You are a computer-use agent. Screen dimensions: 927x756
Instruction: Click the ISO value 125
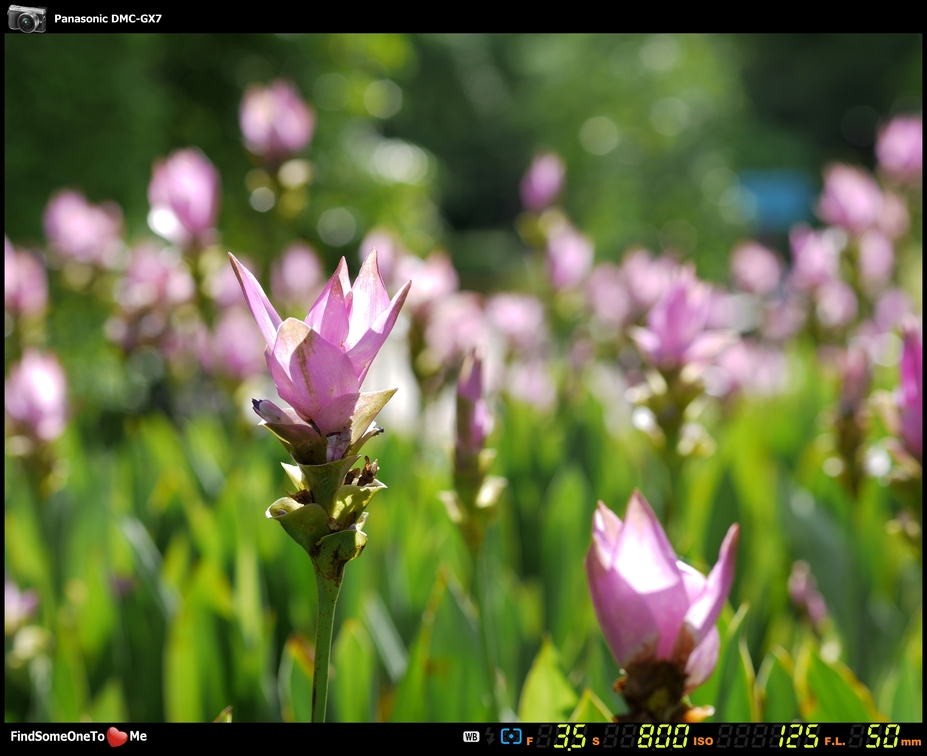click(798, 736)
